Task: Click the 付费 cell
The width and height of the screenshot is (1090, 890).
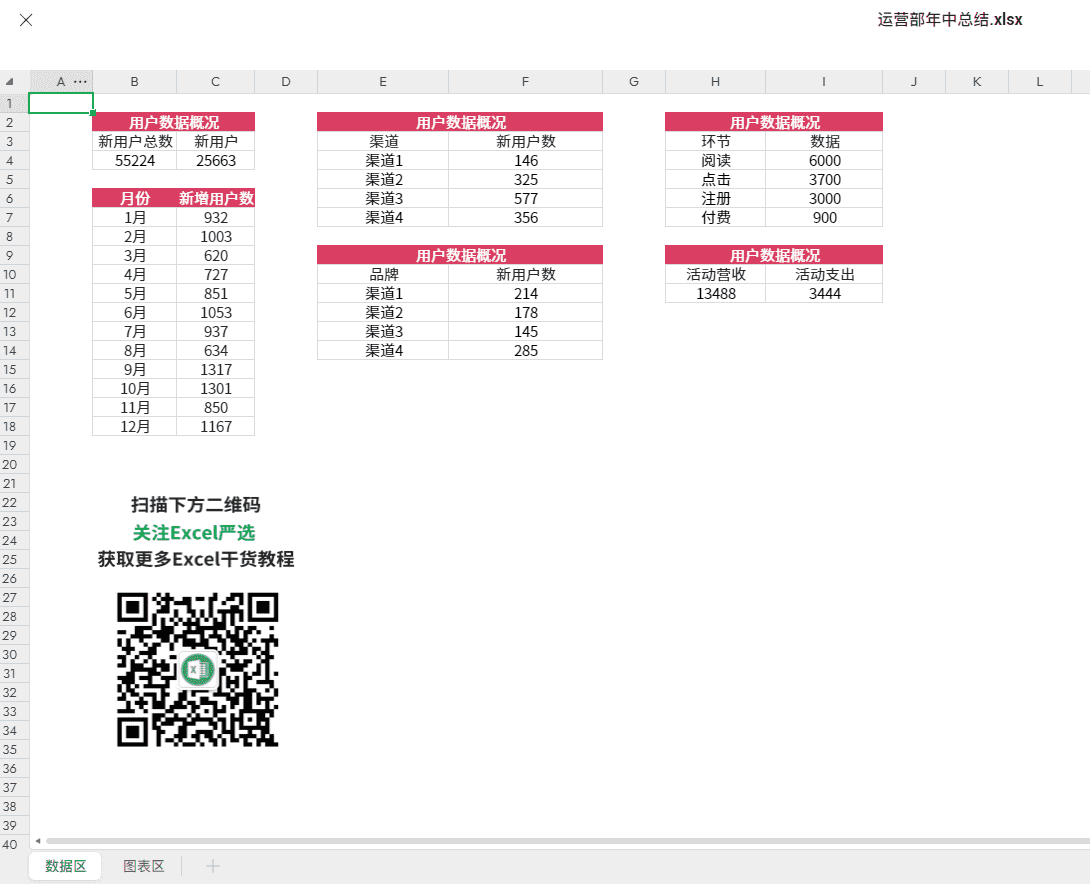Action: pos(715,218)
